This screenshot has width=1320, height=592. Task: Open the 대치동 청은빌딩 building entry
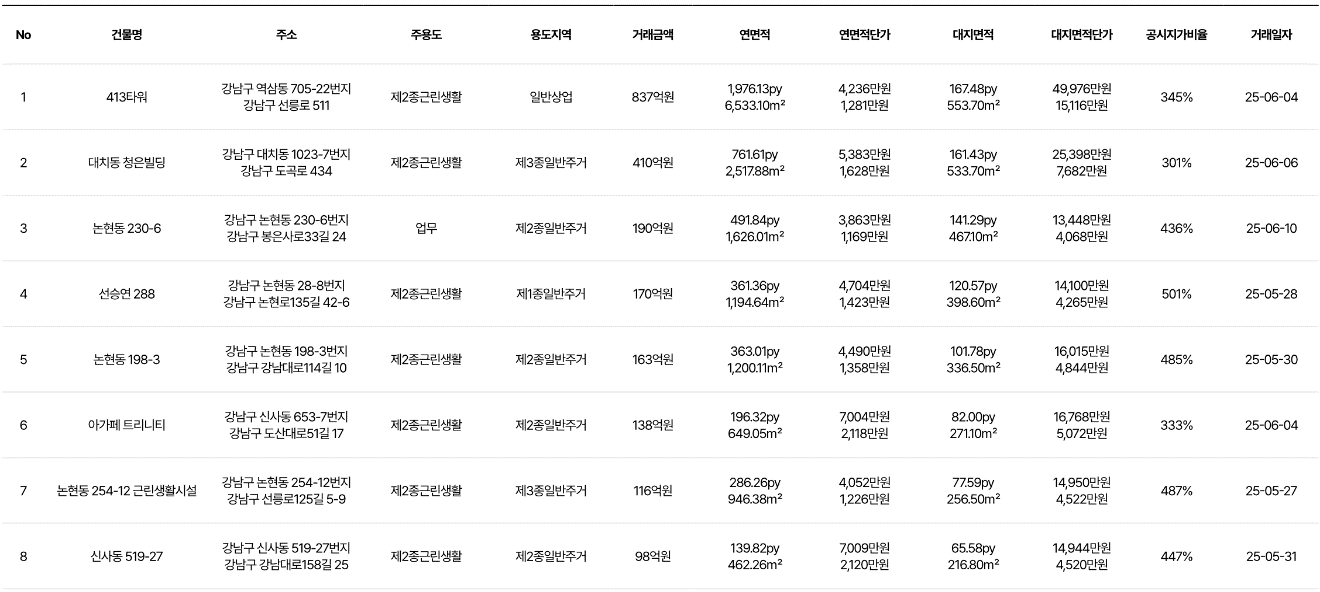126,163
